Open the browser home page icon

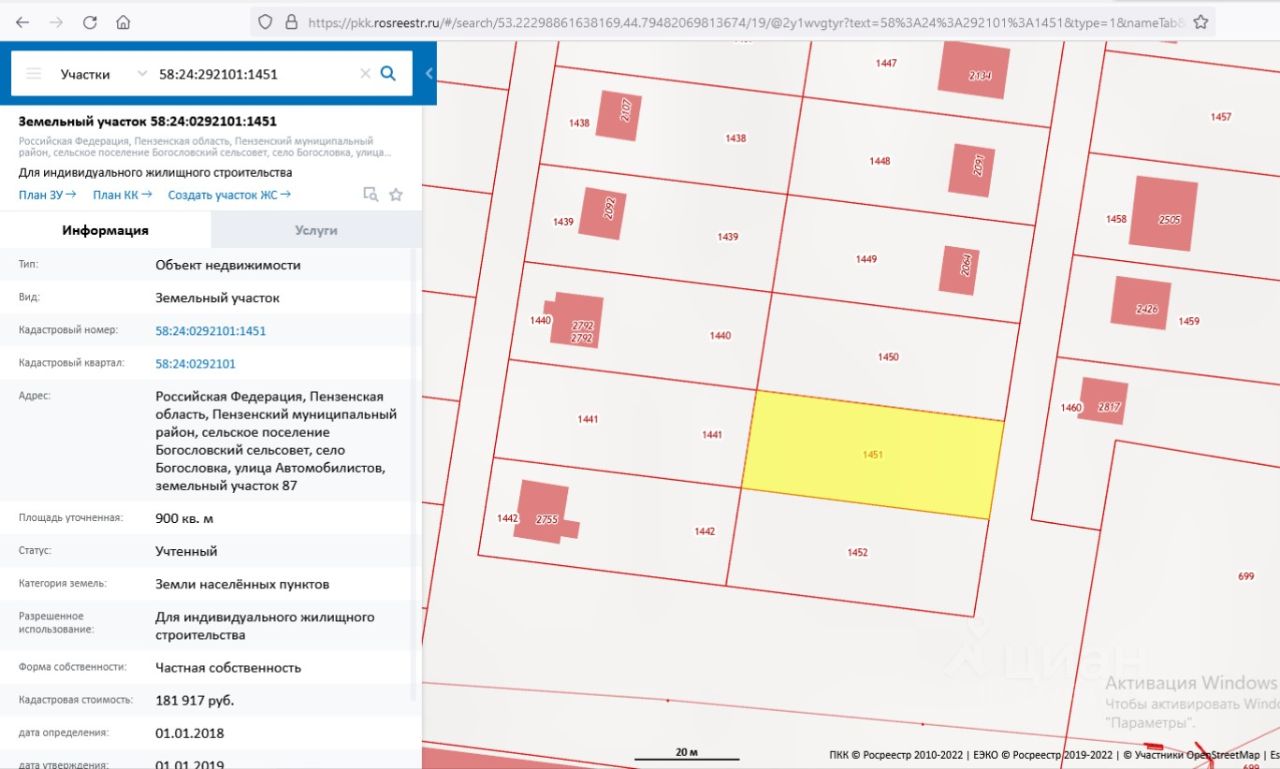point(123,21)
